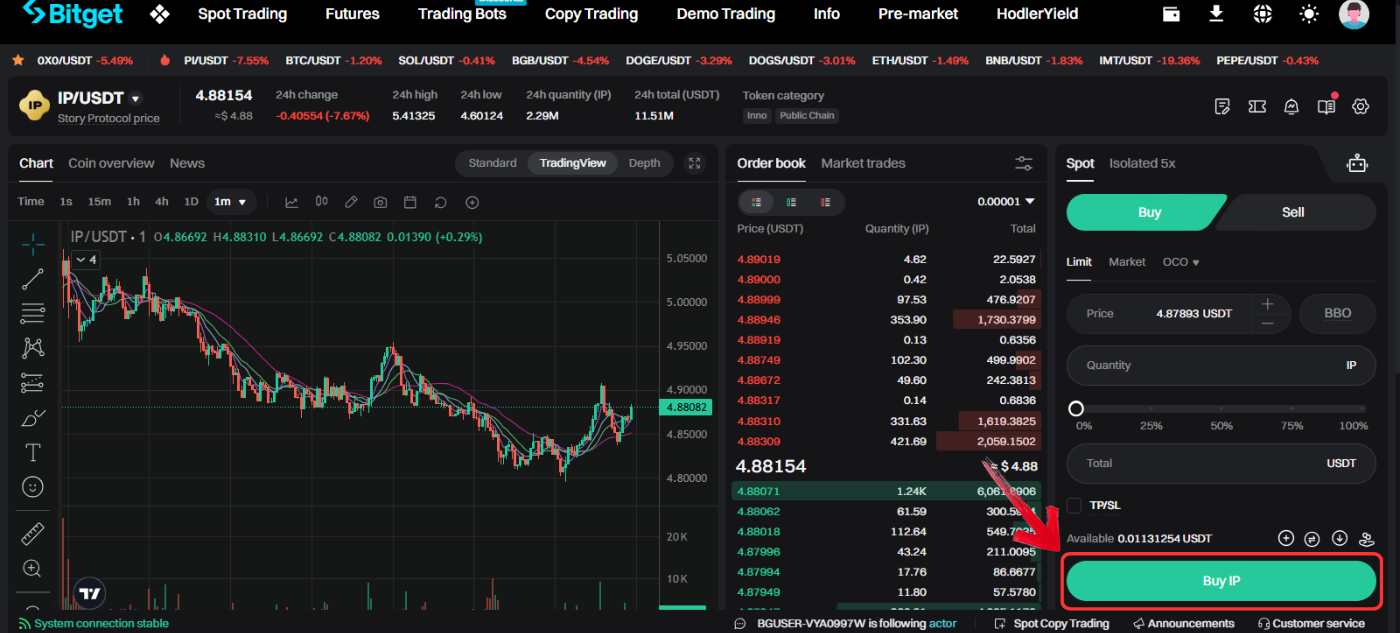The image size is (1400, 633).
Task: Show combined order book view
Action: click(756, 202)
